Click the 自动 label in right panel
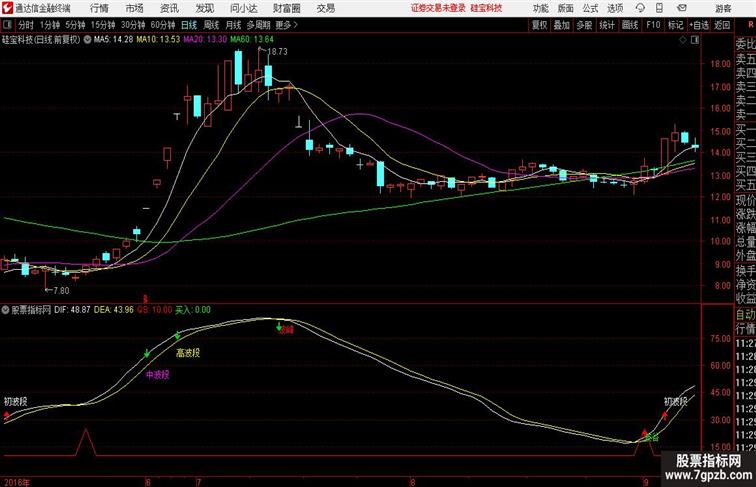Viewport: 756px width, 487px height. click(x=745, y=314)
